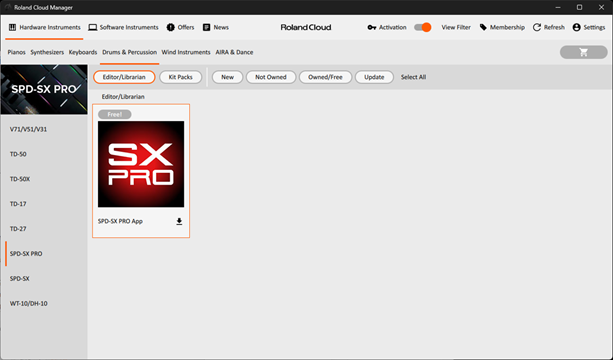Open account Settings
The height and width of the screenshot is (360, 613).
pos(588,27)
